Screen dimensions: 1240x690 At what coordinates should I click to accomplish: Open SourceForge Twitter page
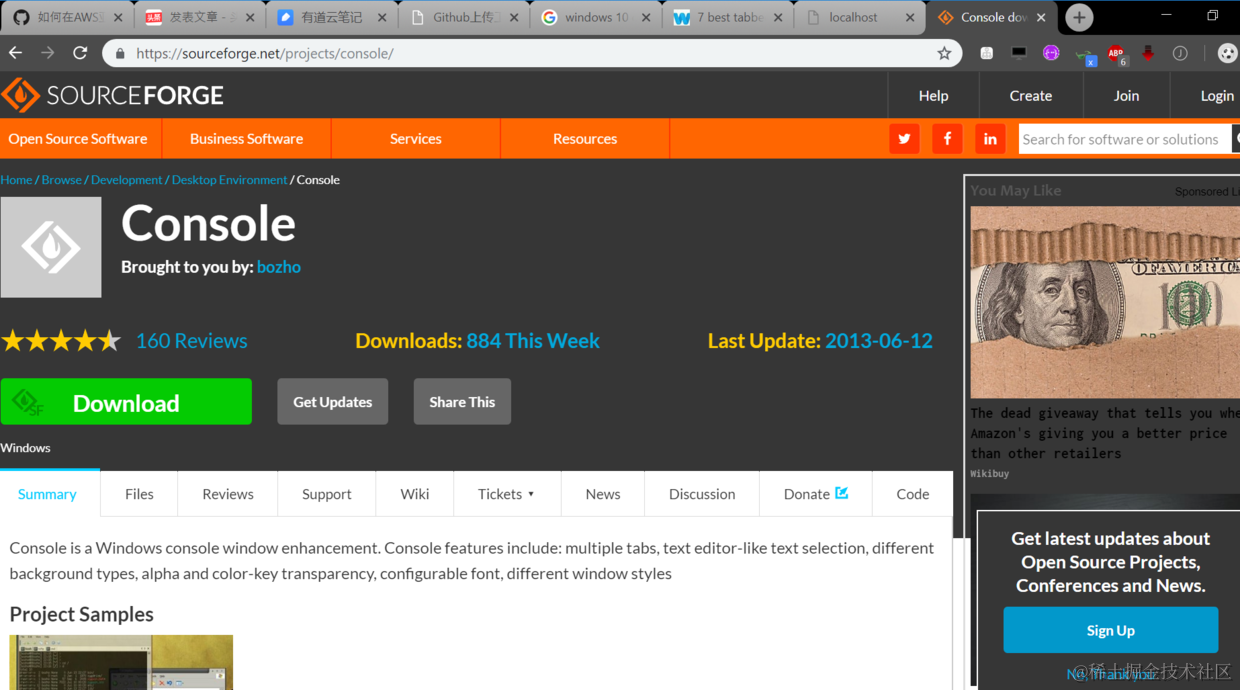point(904,139)
